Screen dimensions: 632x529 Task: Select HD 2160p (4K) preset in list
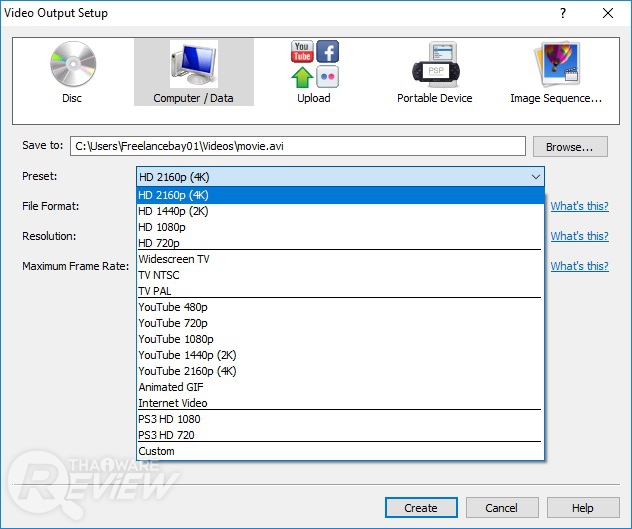[x=341, y=195]
